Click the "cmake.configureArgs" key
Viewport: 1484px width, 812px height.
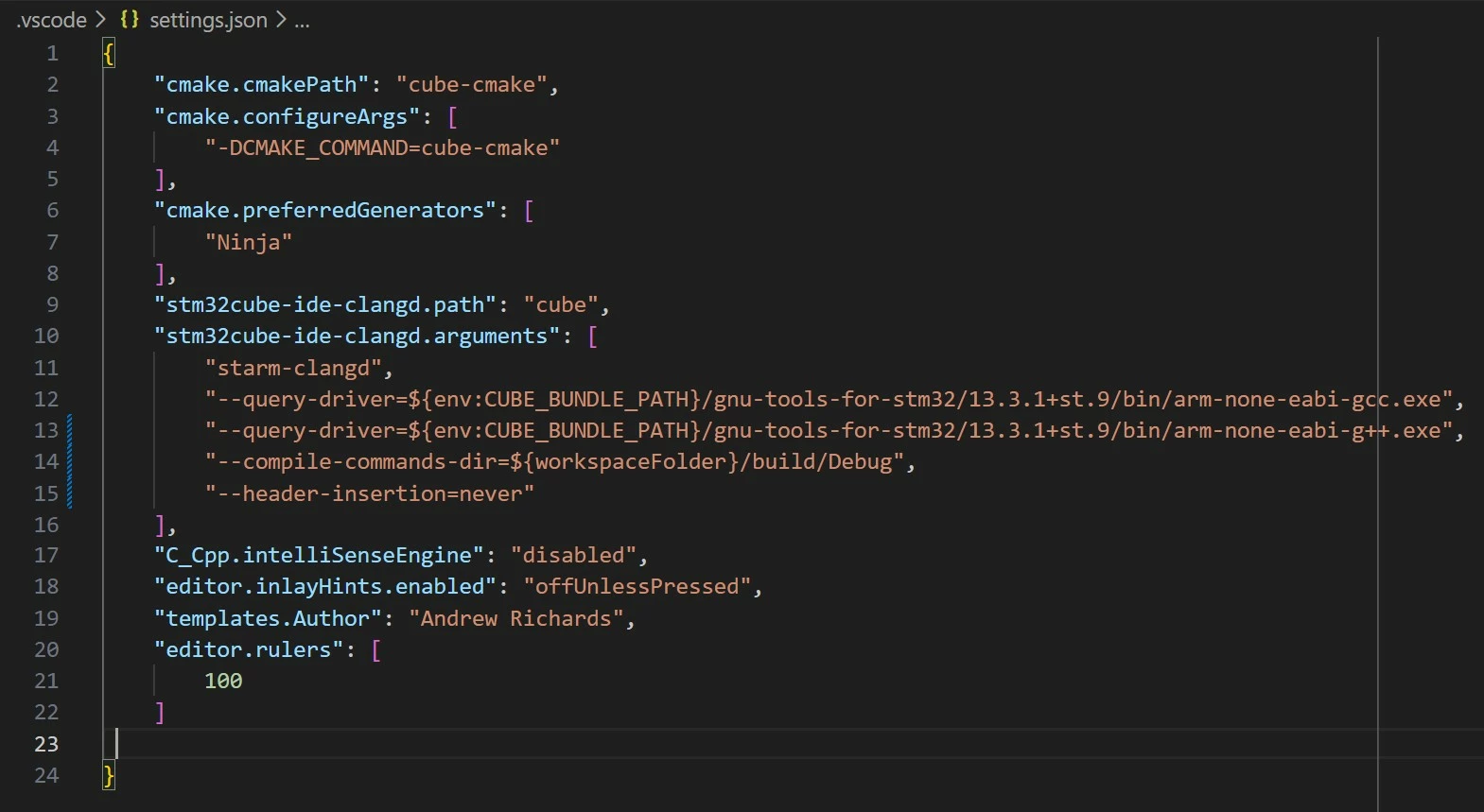coord(287,116)
